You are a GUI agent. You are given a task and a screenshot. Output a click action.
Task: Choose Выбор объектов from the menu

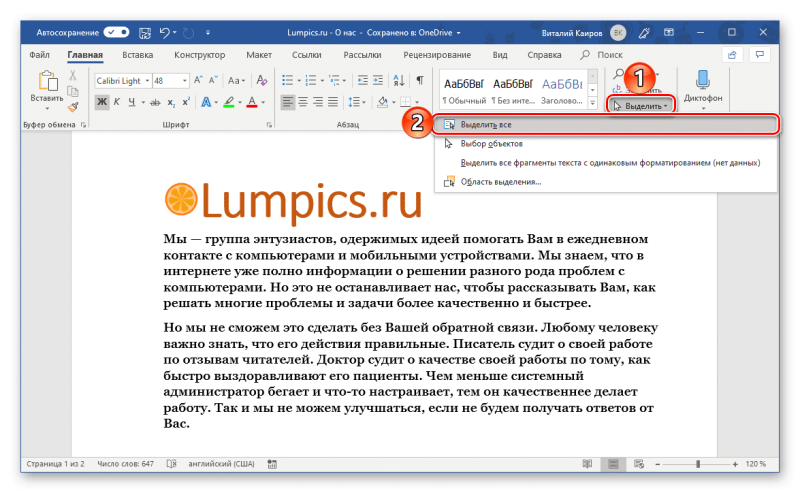(x=606, y=144)
